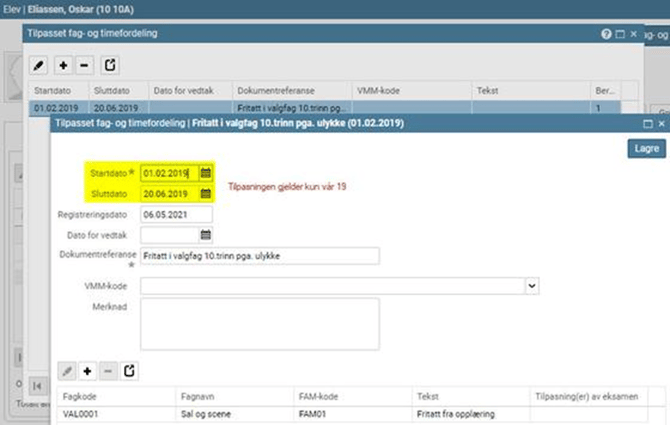Select the VAL0001 Sal og scene row
The image size is (670, 425).
pyautogui.click(x=200, y=411)
